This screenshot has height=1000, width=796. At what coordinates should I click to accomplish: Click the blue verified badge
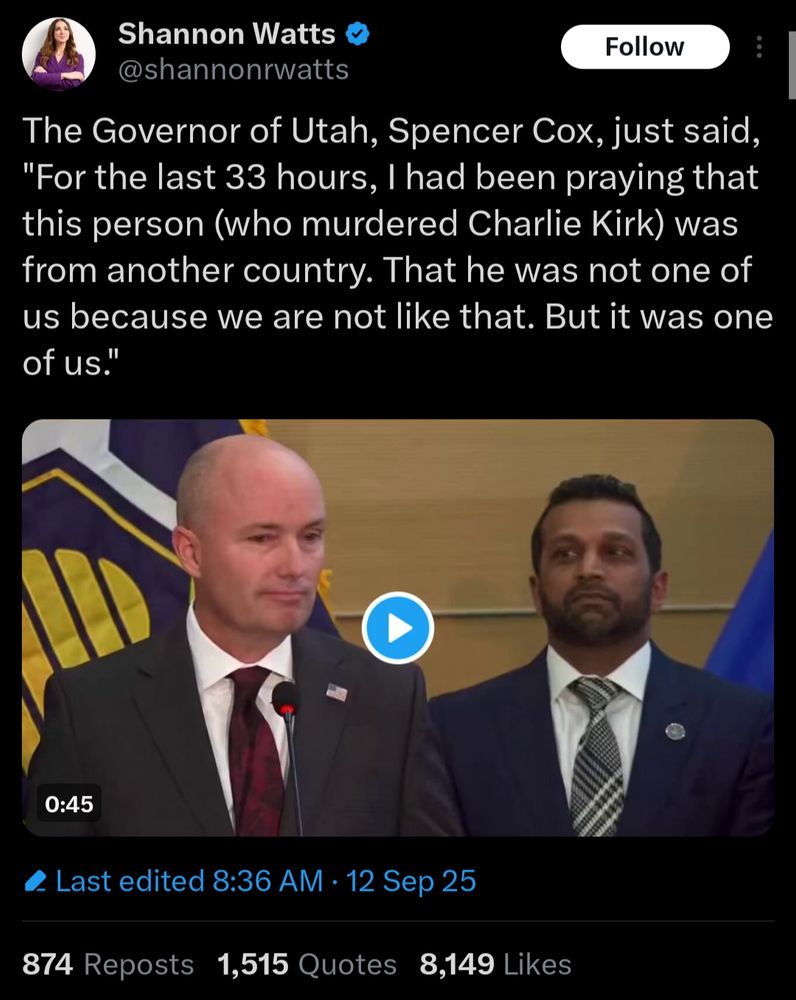(357, 34)
